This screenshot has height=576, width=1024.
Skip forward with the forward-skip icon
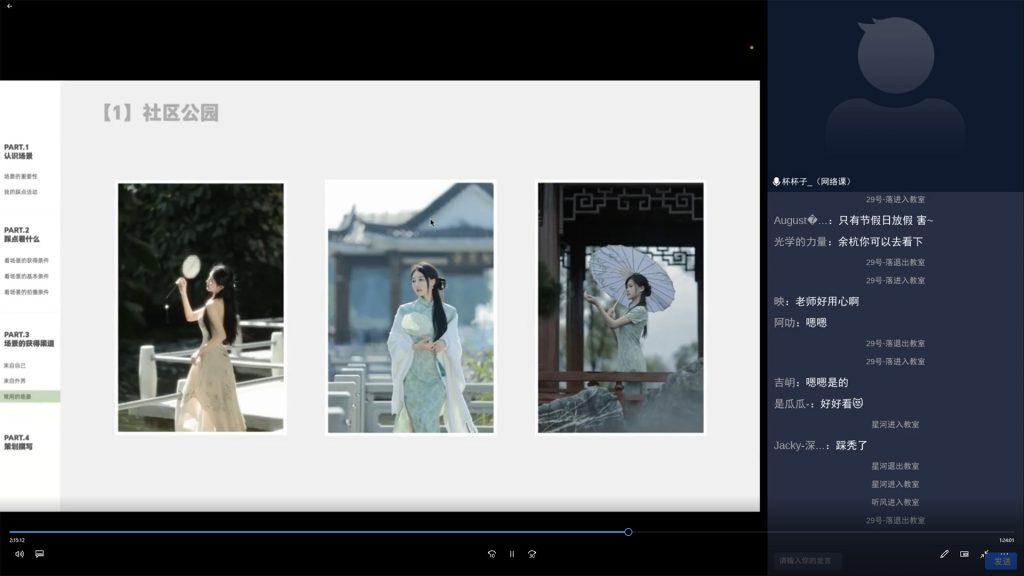pos(532,554)
